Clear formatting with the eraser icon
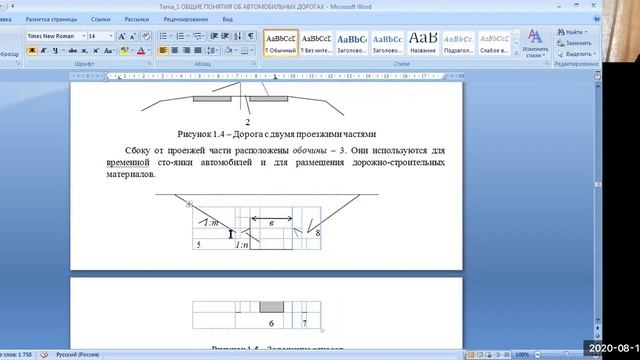This screenshot has width=640, height=360. pyautogui.click(x=146, y=36)
